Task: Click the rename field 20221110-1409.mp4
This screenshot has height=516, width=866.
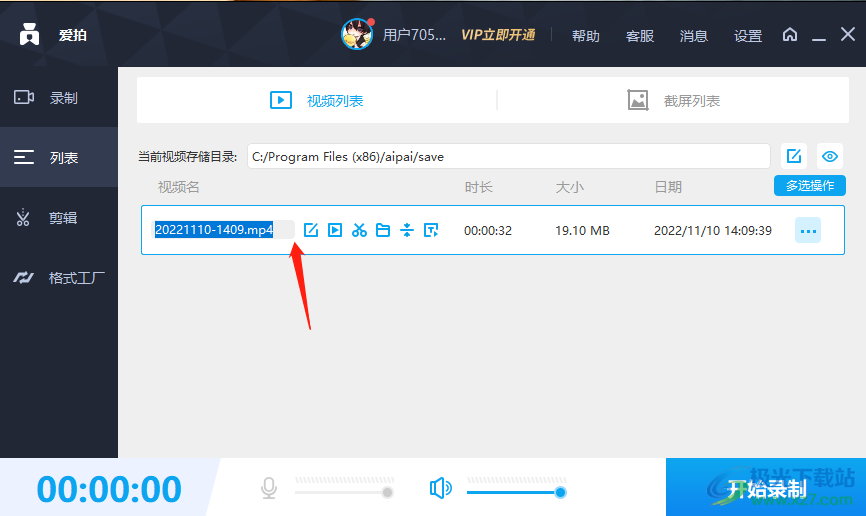Action: click(223, 229)
